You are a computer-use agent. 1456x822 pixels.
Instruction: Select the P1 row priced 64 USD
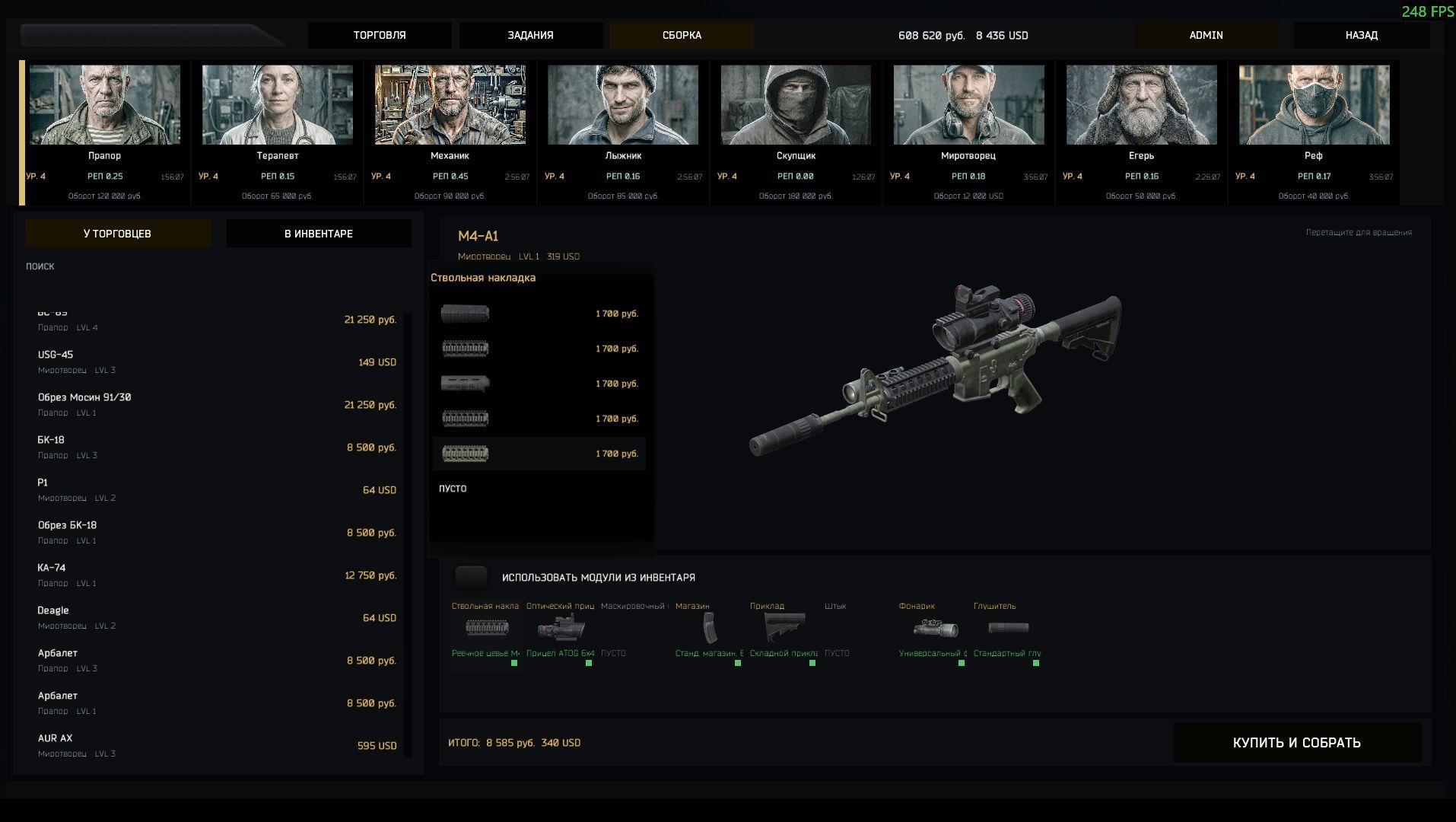tap(218, 490)
